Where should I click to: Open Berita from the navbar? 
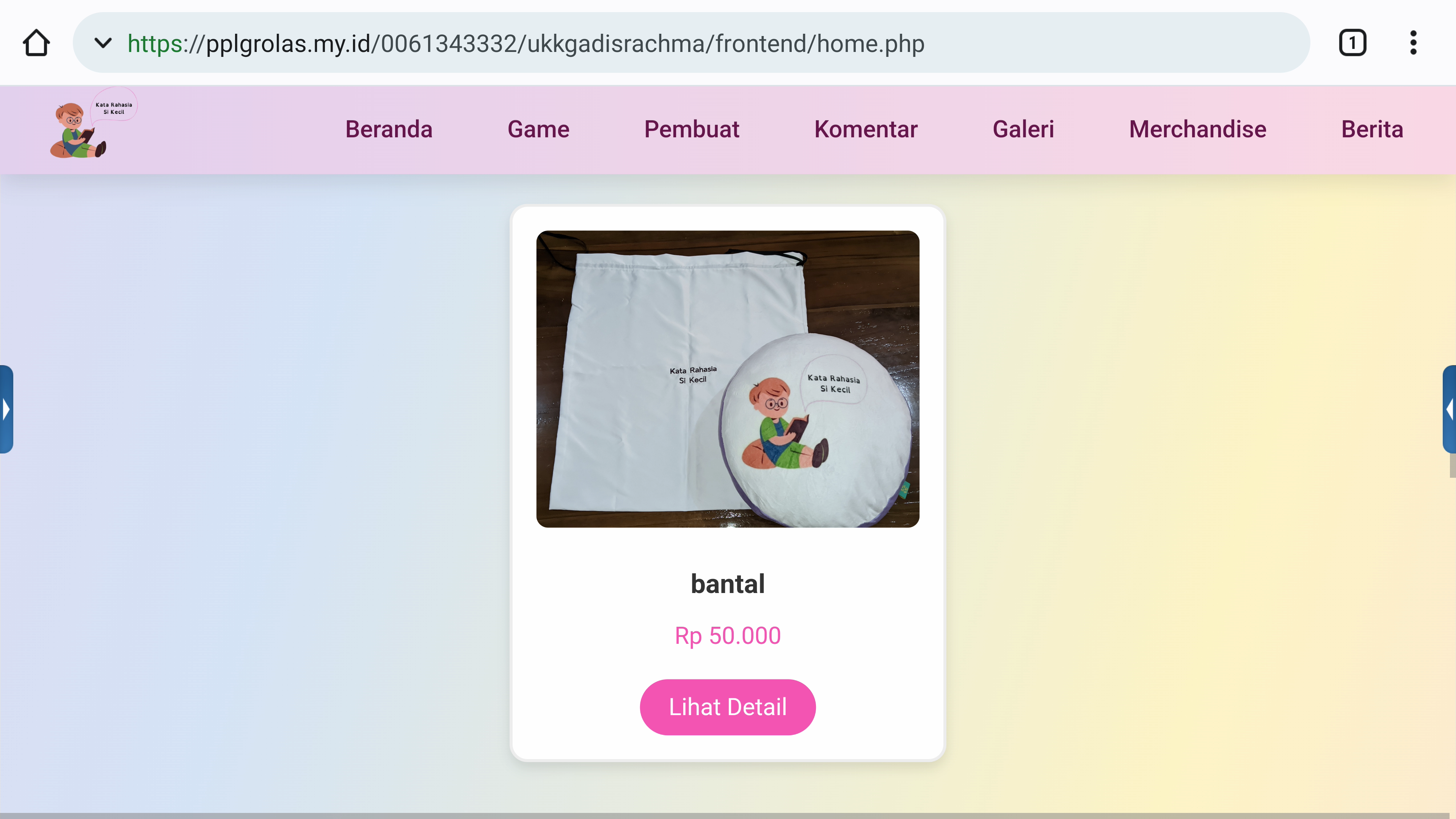click(x=1372, y=129)
